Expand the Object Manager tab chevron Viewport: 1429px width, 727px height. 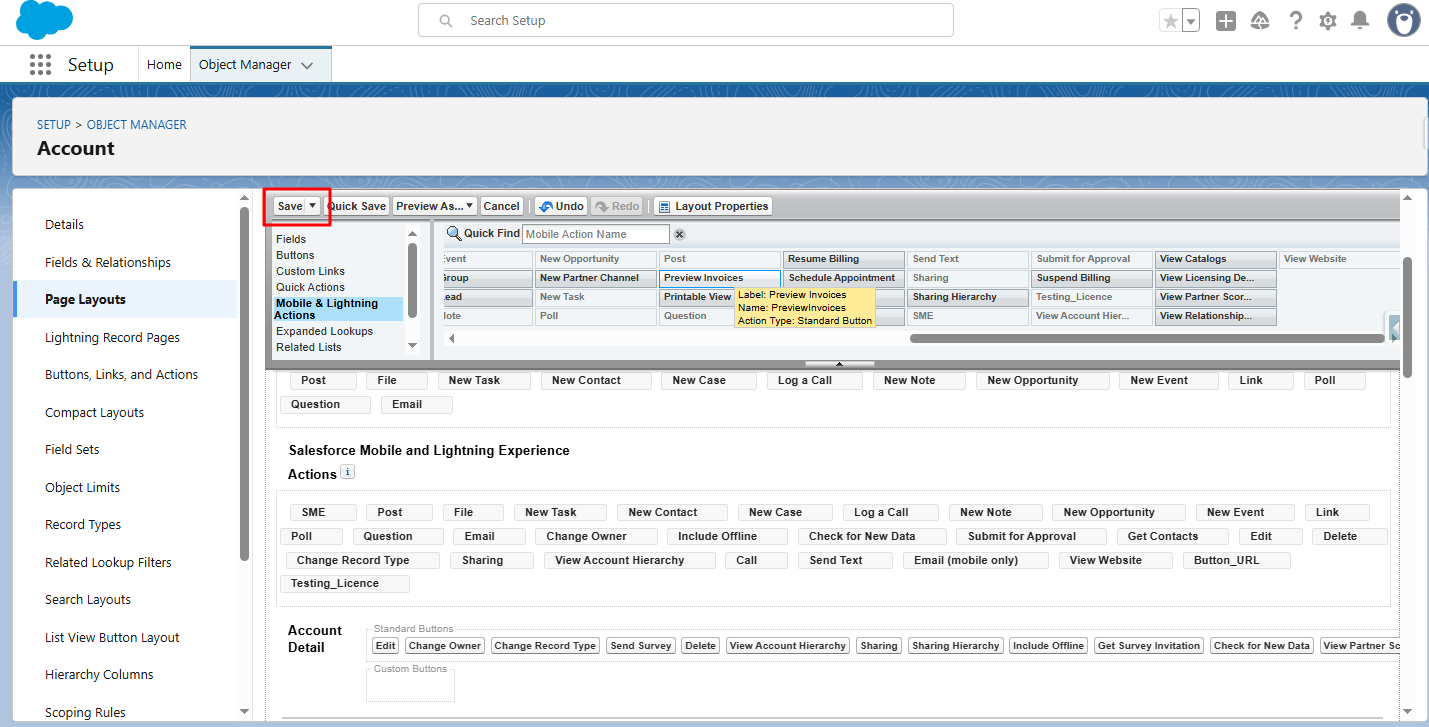pos(307,65)
